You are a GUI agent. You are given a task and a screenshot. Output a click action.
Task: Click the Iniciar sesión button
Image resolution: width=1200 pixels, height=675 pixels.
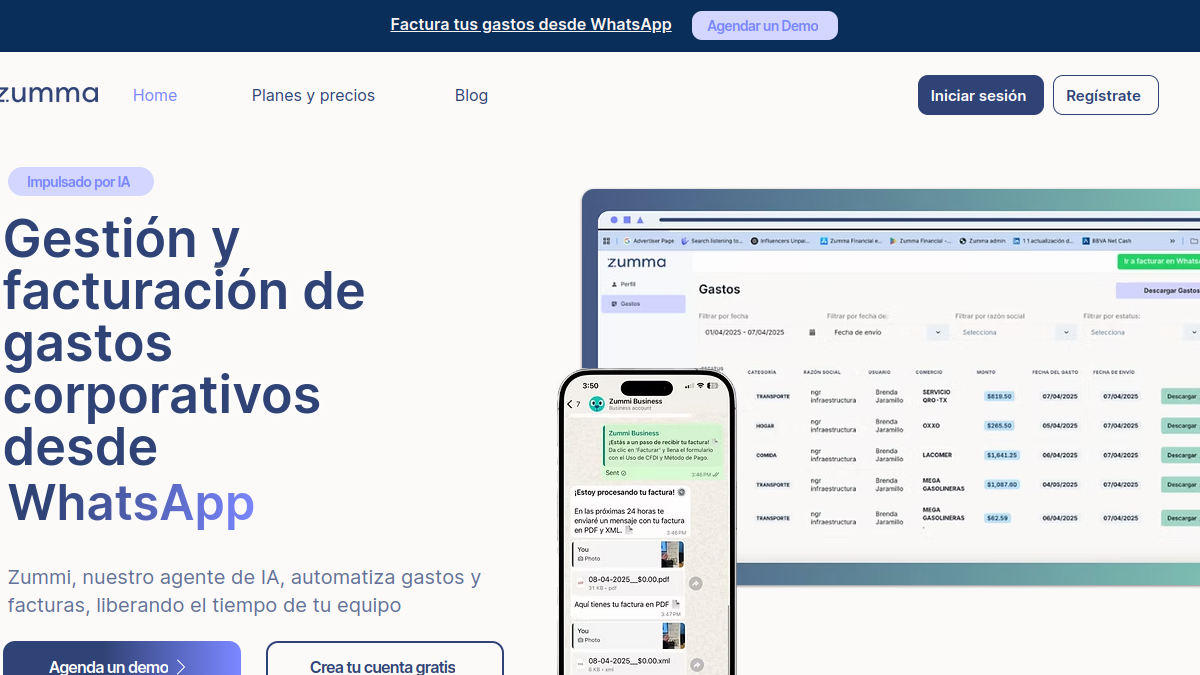click(x=981, y=95)
